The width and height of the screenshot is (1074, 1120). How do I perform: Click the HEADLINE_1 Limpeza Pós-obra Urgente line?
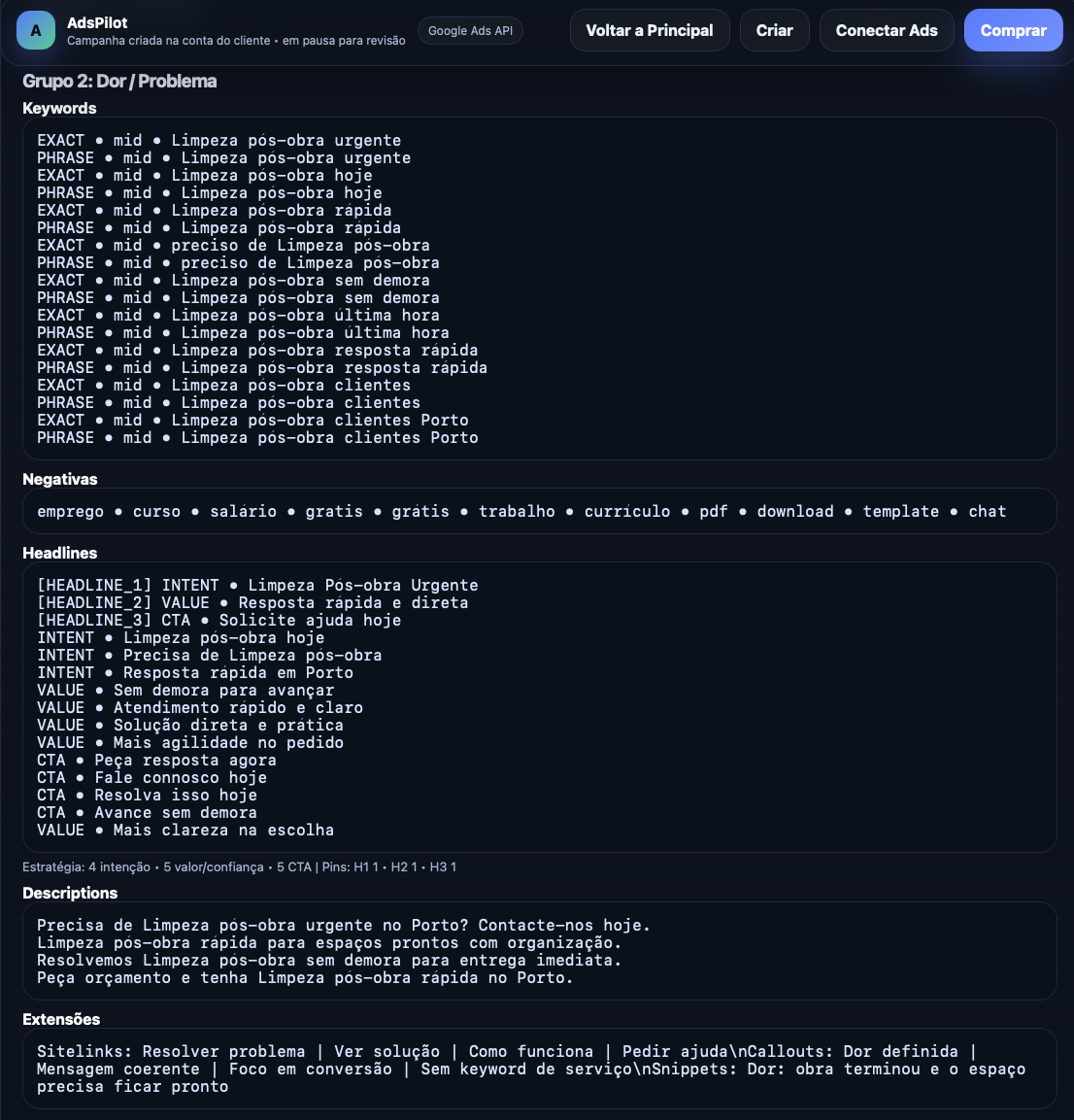point(257,585)
